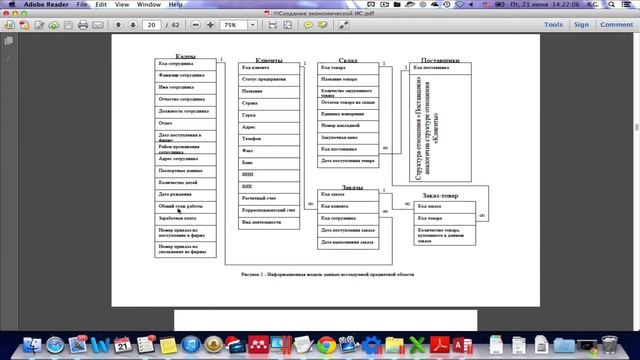Click the 'Поставщики' table title in the diagram

[440, 60]
